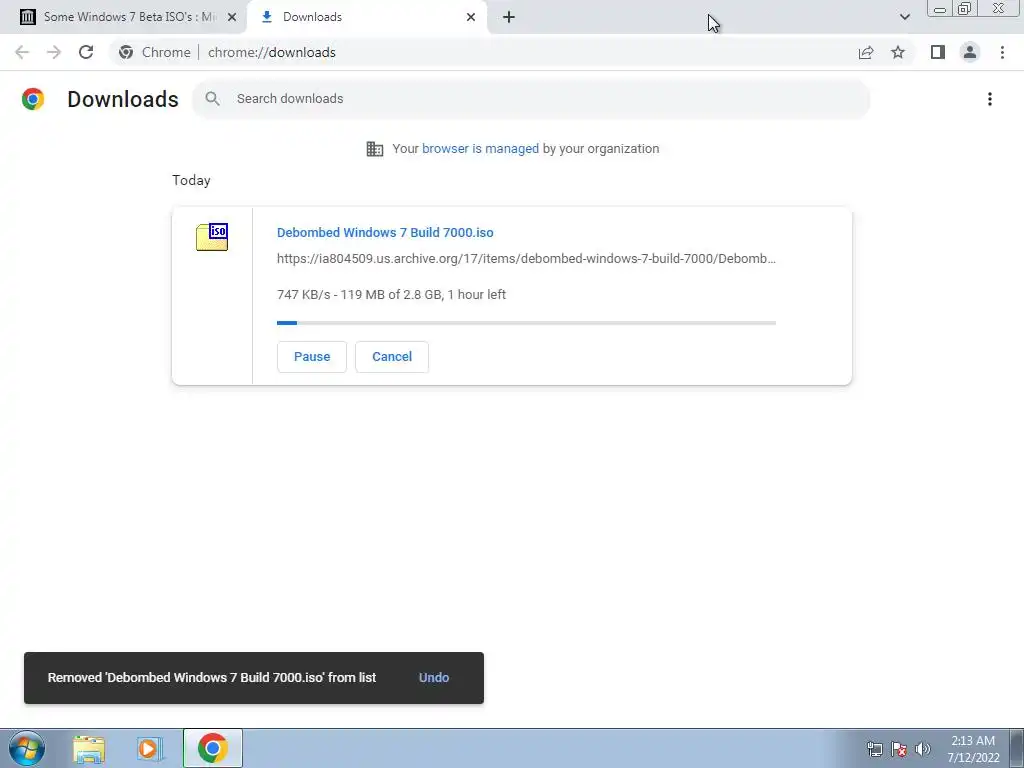Click the Chrome taskbar button
The height and width of the screenshot is (768, 1024).
coord(213,748)
